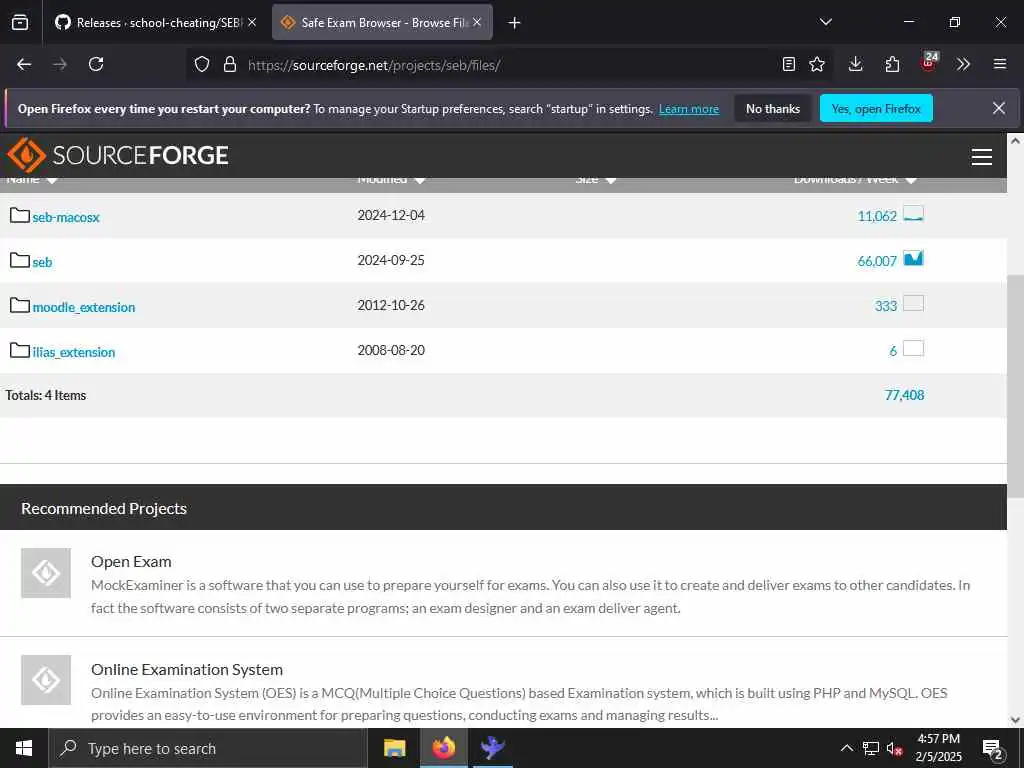The image size is (1024, 768).
Task: Close the Safe Exam Browser tab
Action: [x=477, y=22]
